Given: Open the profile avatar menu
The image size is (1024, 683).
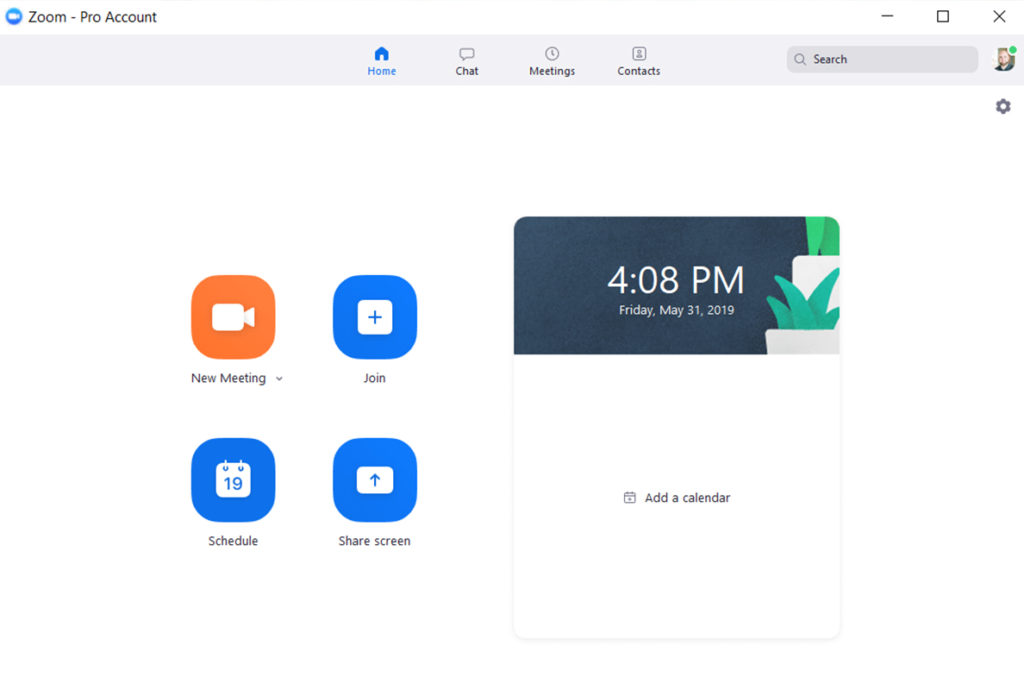Looking at the screenshot, I should coord(1004,59).
